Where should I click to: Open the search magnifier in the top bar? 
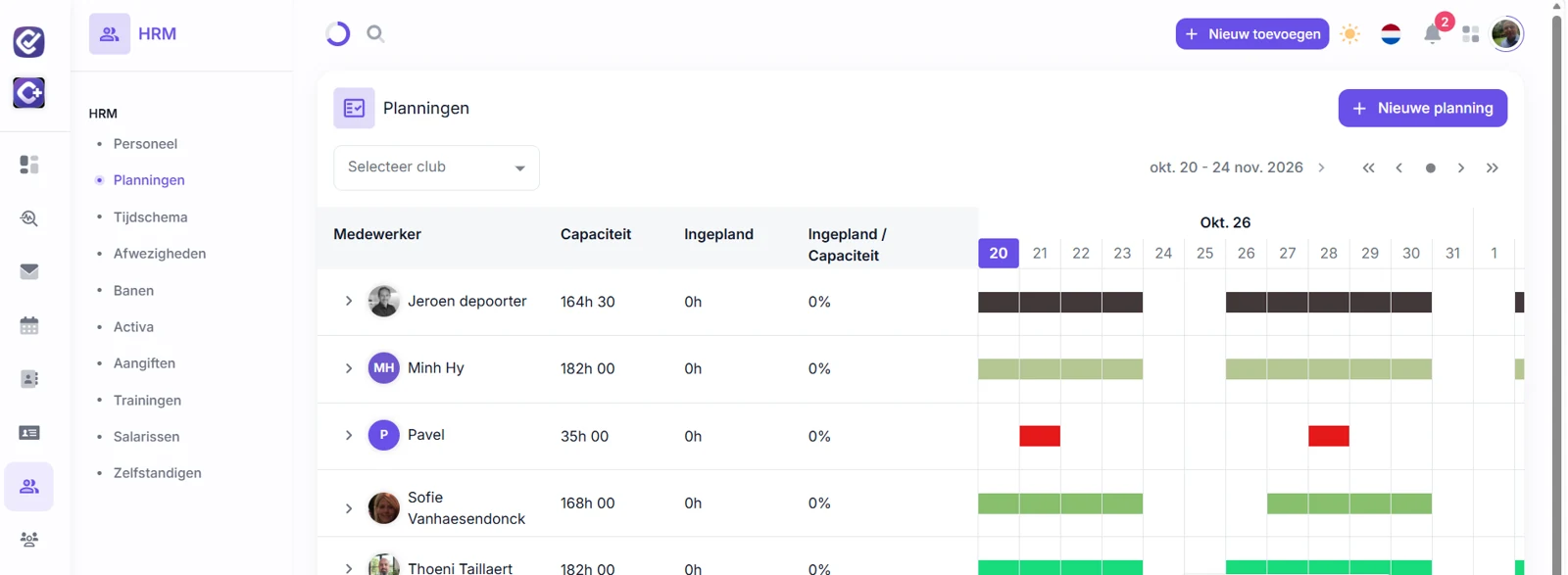tap(375, 34)
